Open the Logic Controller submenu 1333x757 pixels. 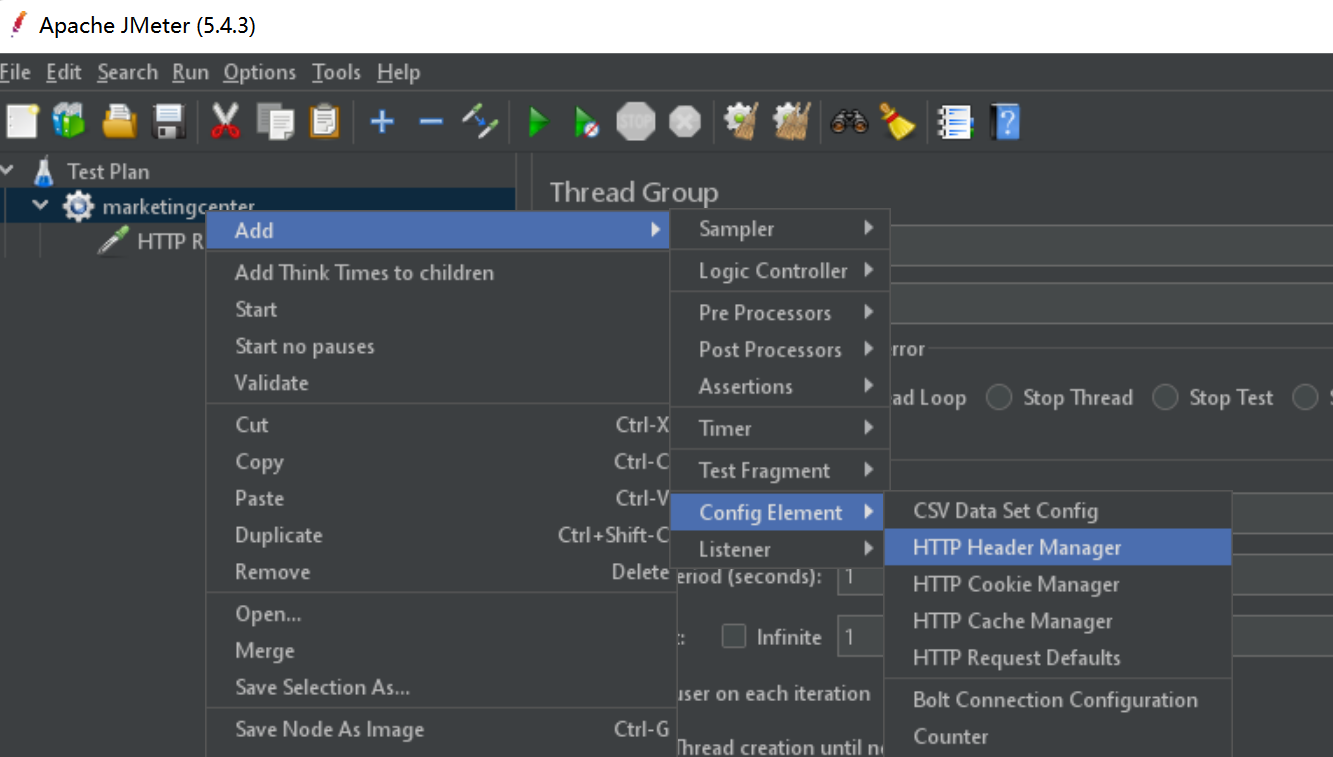[780, 271]
